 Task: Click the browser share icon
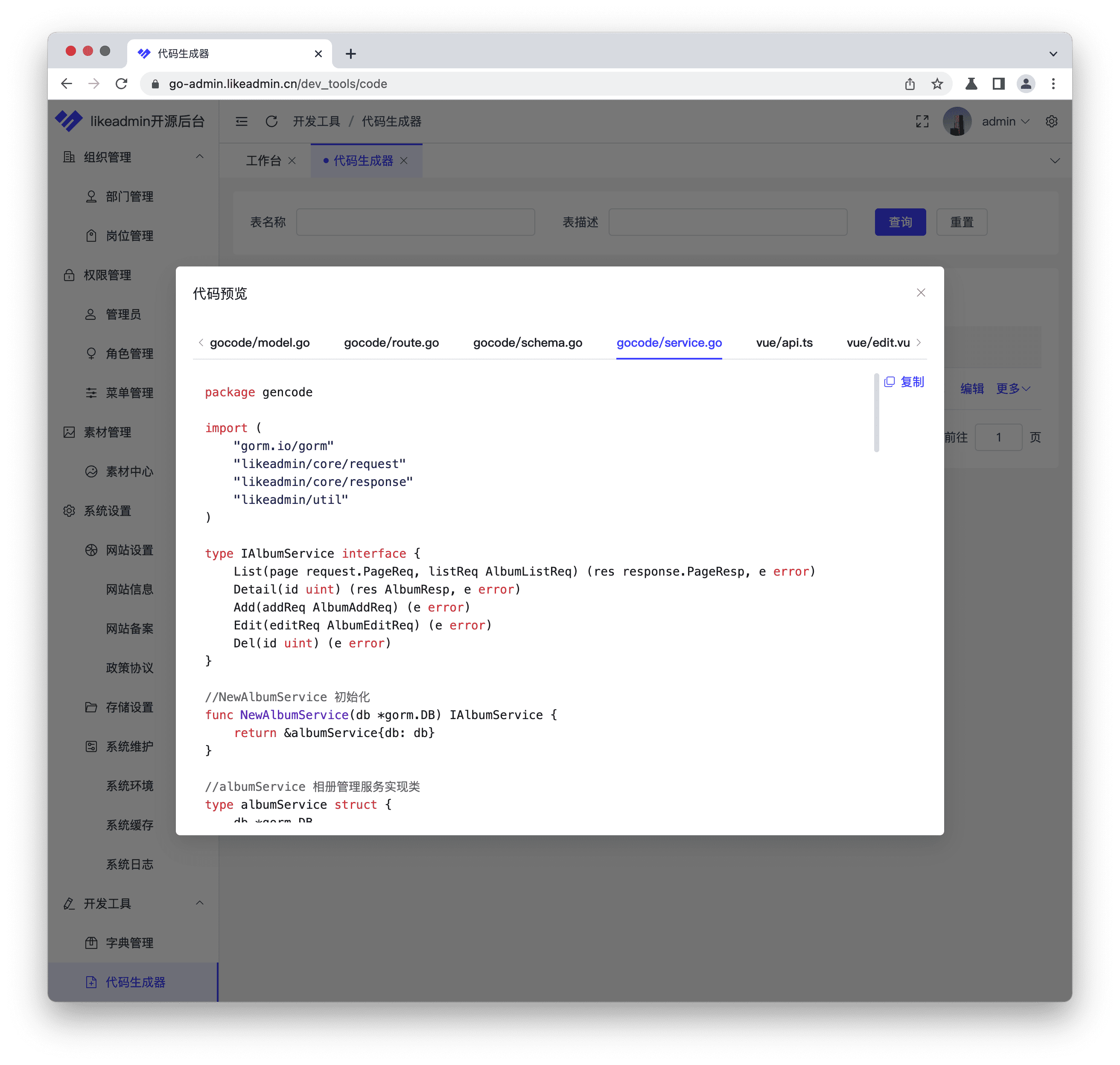910,84
